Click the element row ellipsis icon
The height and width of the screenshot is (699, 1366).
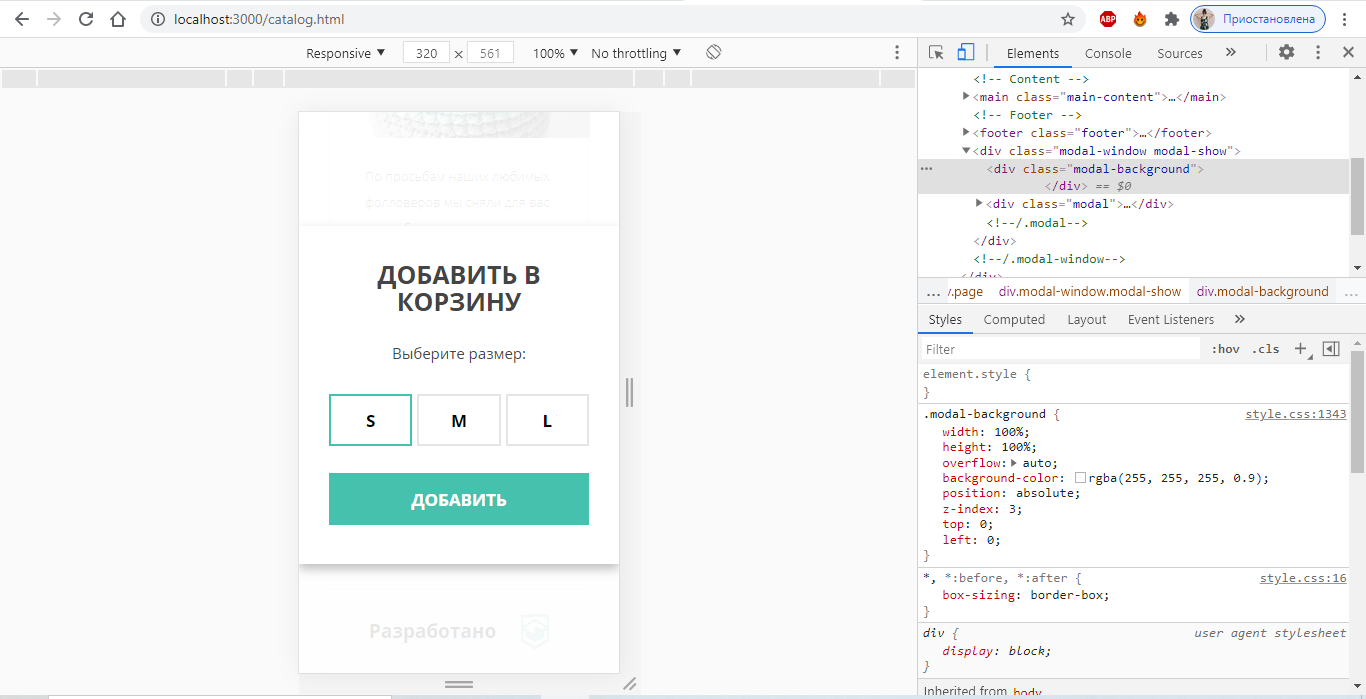click(927, 169)
